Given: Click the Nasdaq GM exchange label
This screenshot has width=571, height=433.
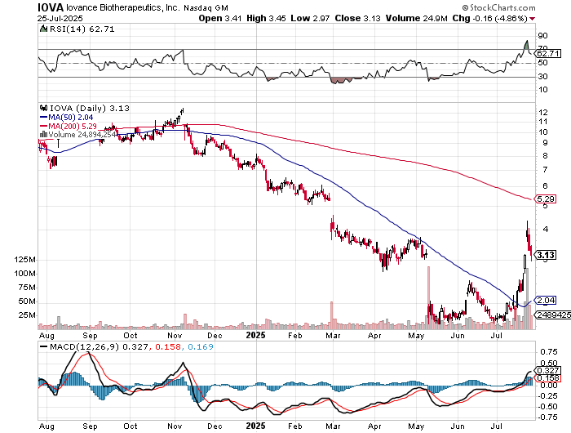Looking at the screenshot, I should point(206,8).
